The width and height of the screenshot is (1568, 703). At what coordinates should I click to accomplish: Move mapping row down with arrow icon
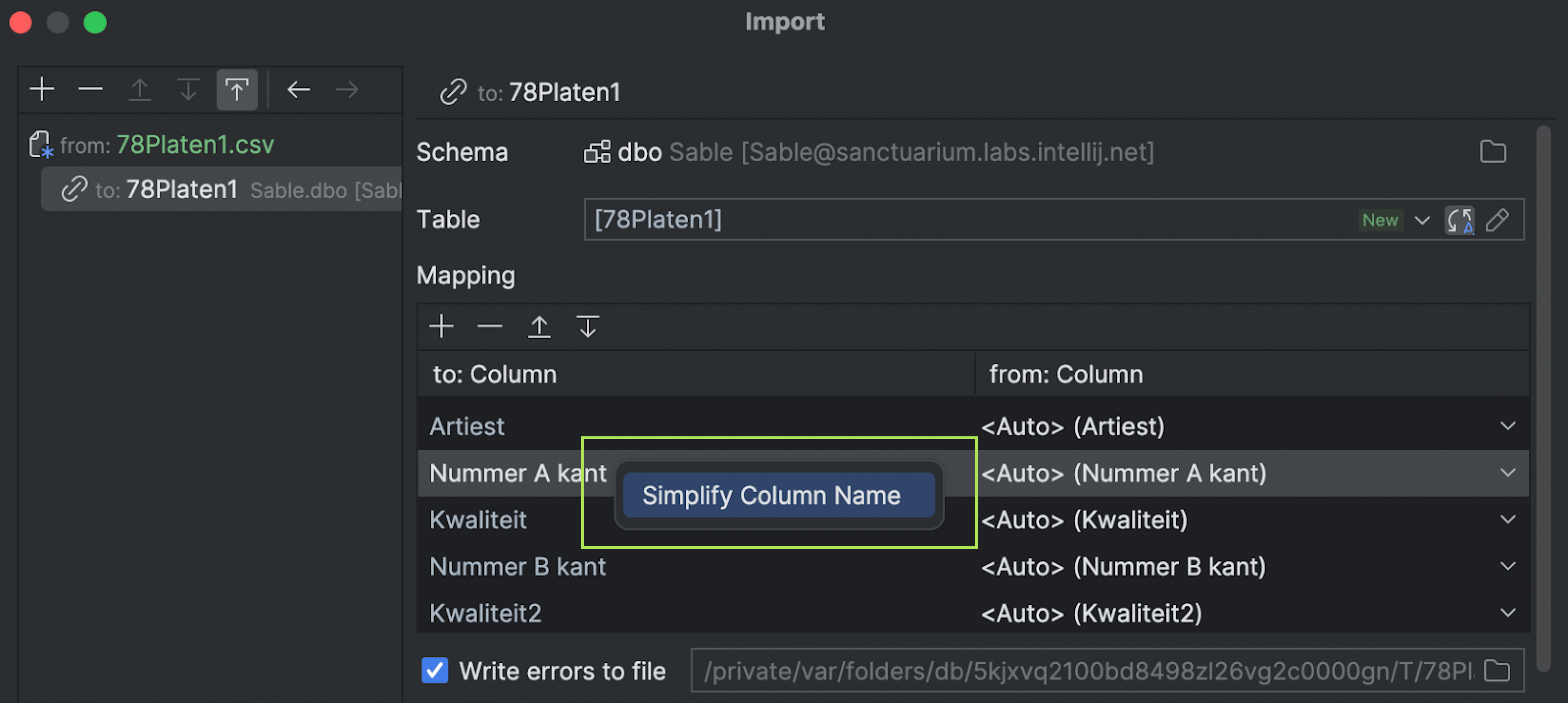point(588,326)
